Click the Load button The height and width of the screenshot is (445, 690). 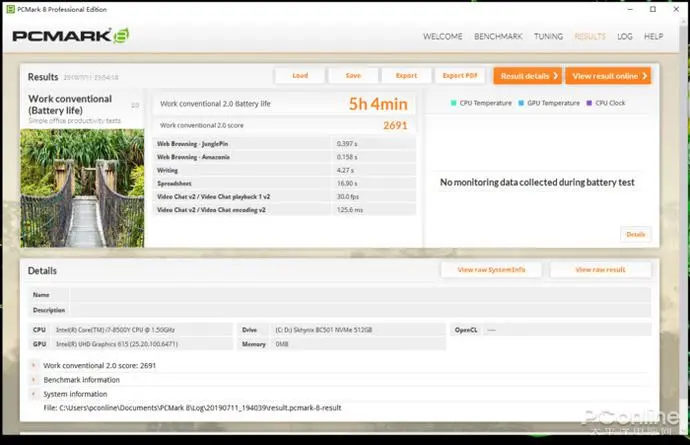(x=300, y=76)
